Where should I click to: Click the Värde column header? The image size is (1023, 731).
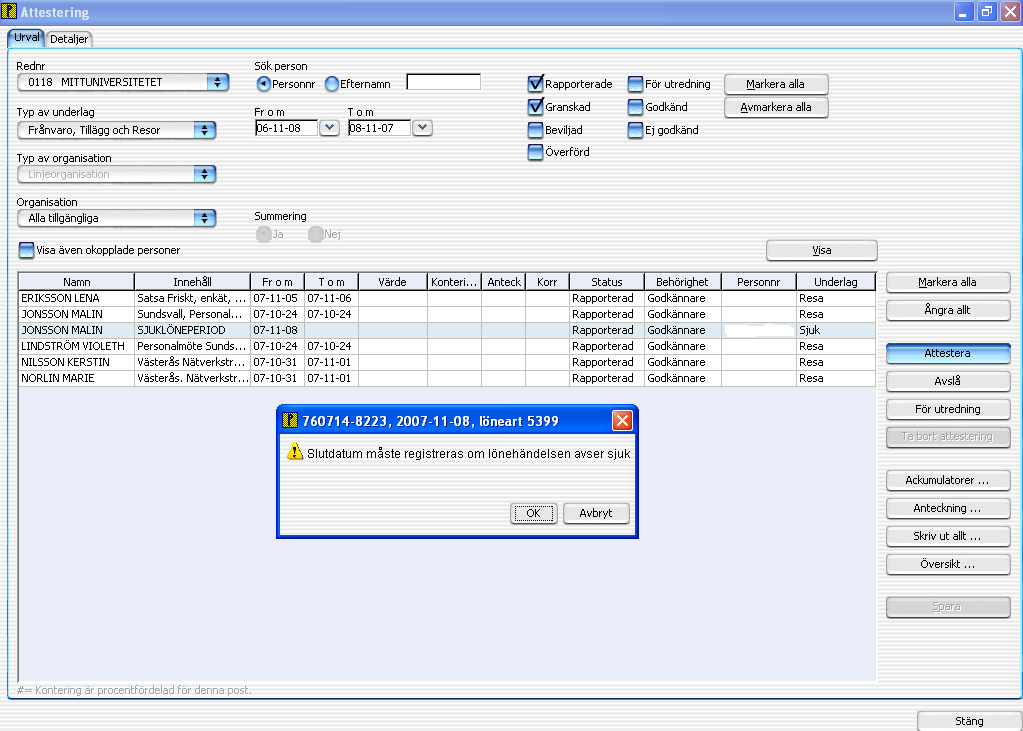[x=393, y=282]
